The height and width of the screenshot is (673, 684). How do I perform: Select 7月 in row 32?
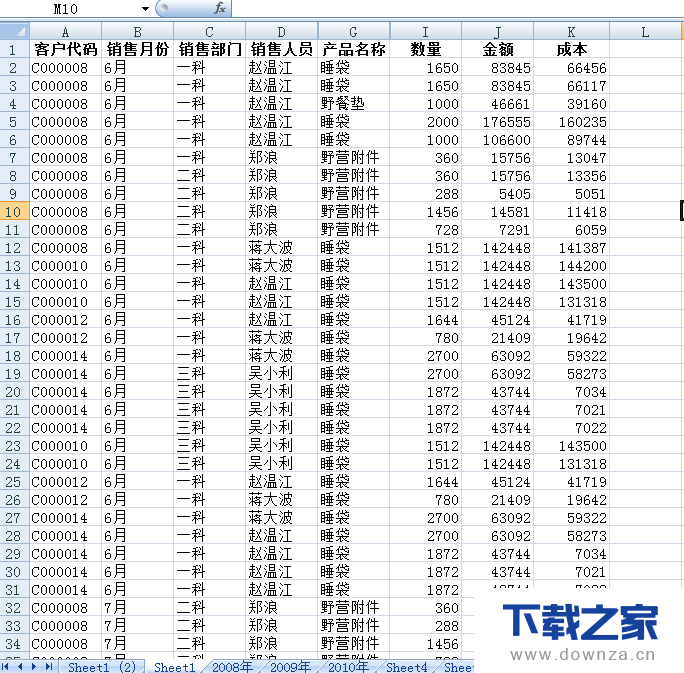tap(137, 608)
